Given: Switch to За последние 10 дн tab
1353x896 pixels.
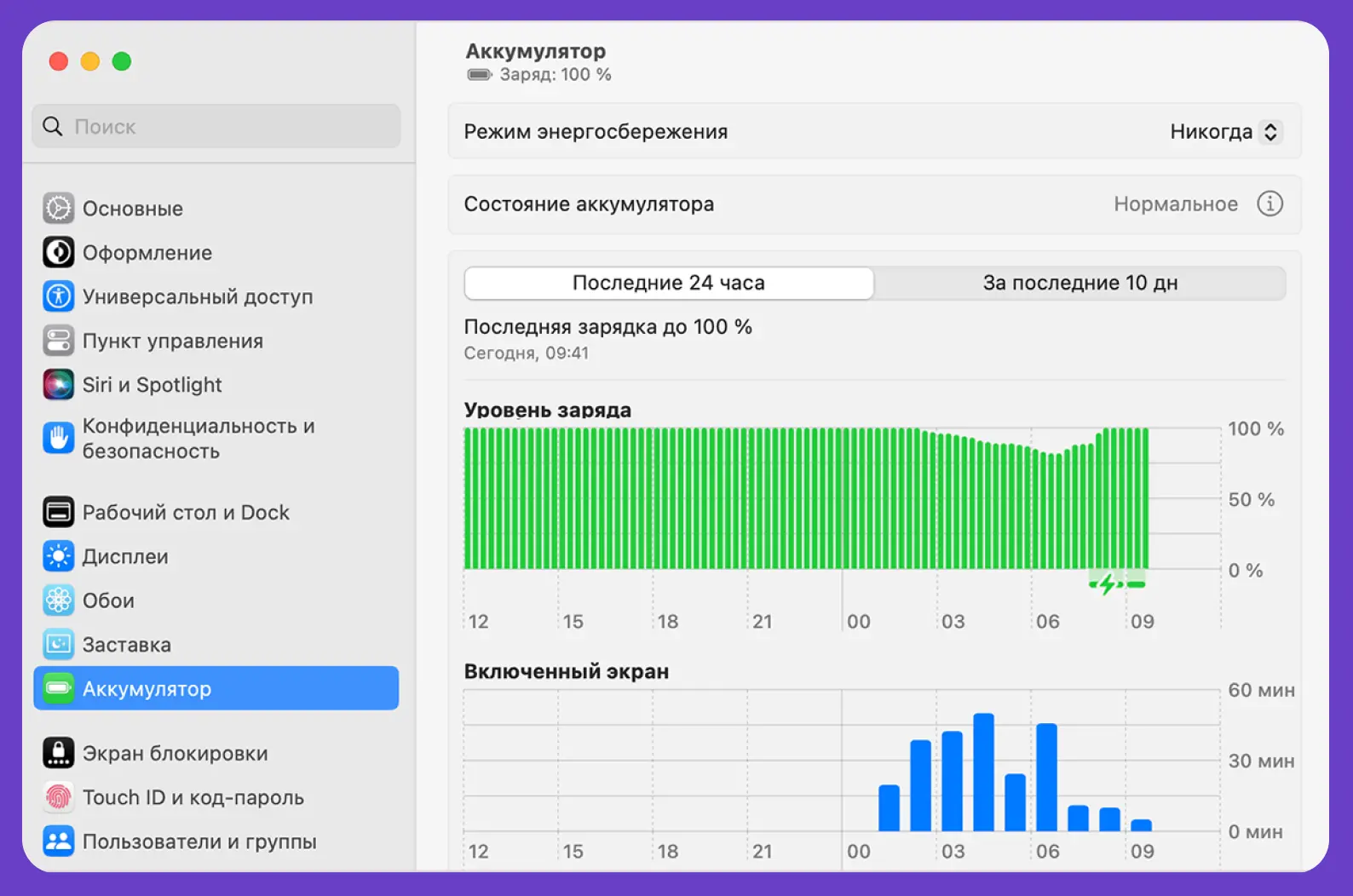Looking at the screenshot, I should click(1080, 283).
